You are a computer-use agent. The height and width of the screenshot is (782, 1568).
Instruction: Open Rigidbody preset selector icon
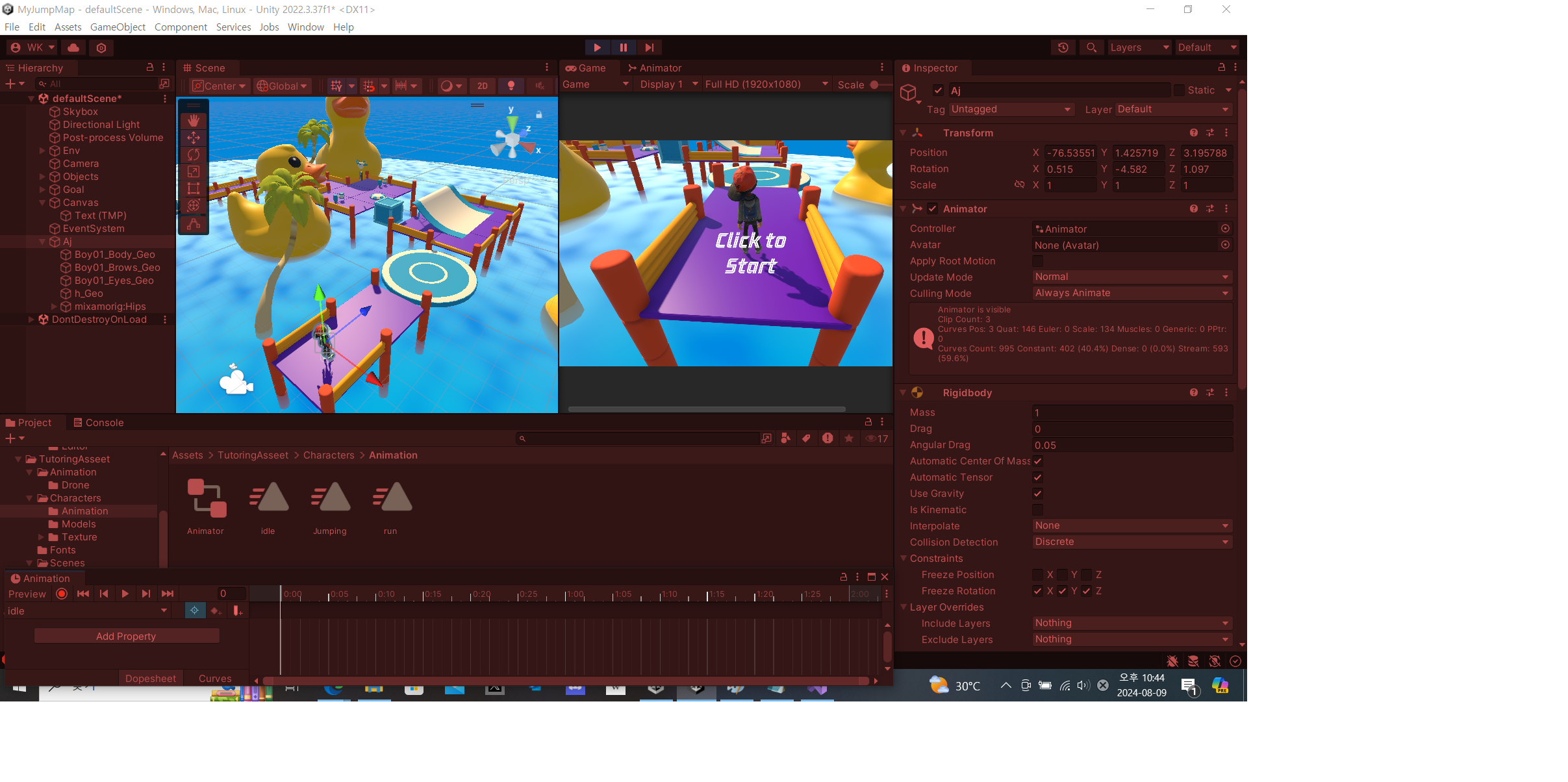click(1210, 392)
